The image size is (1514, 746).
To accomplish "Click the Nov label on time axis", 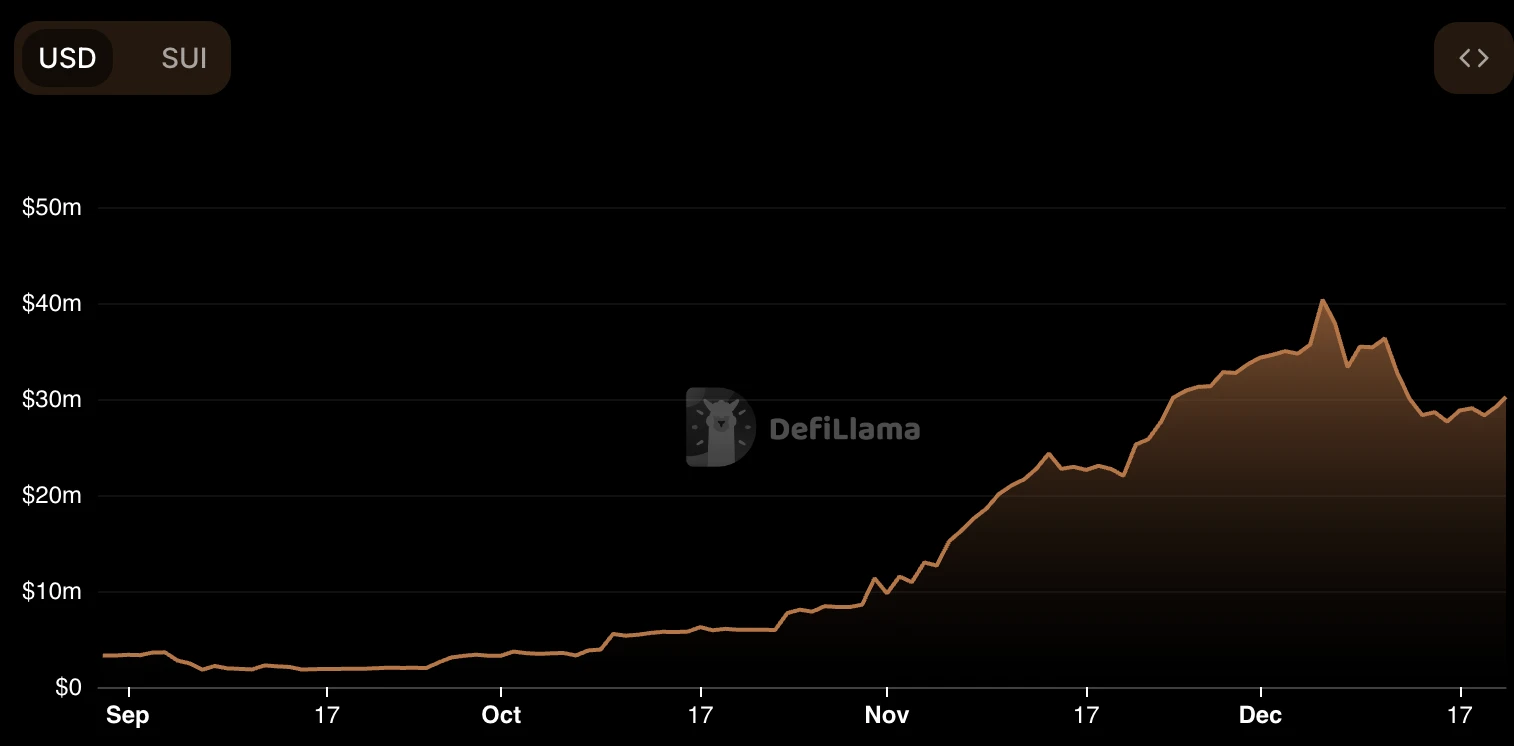I will [x=887, y=715].
